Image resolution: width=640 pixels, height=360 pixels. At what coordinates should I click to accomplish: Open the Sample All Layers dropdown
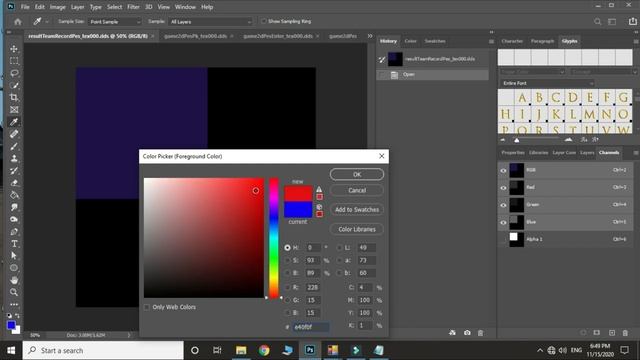pyautogui.click(x=211, y=22)
